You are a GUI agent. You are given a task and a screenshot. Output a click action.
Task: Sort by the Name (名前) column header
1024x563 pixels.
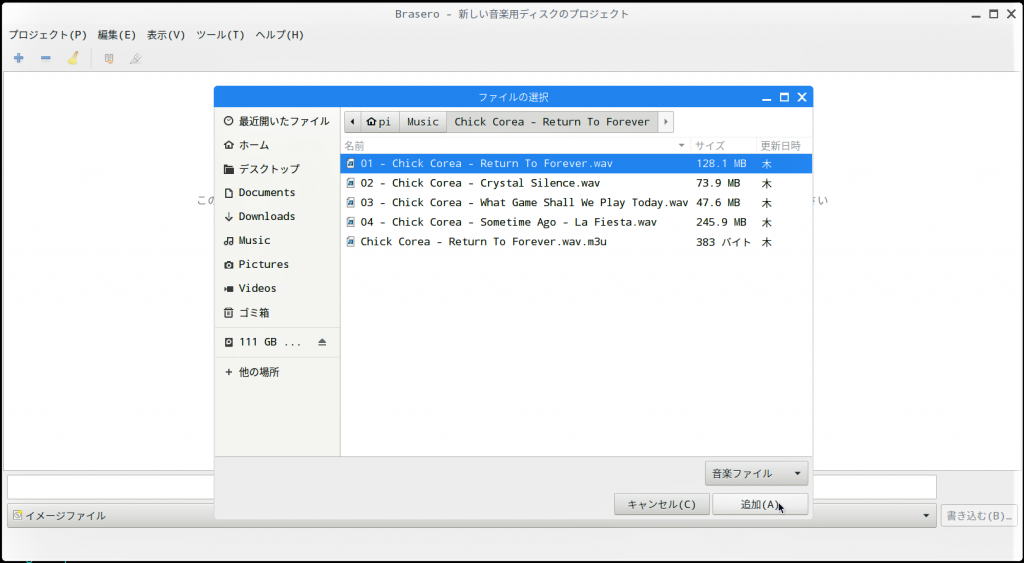coord(515,146)
